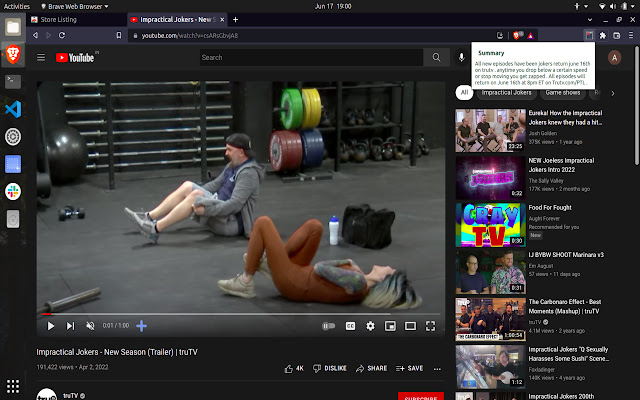Subscribe to the truTV channel
The image size is (640, 400).
click(x=421, y=396)
